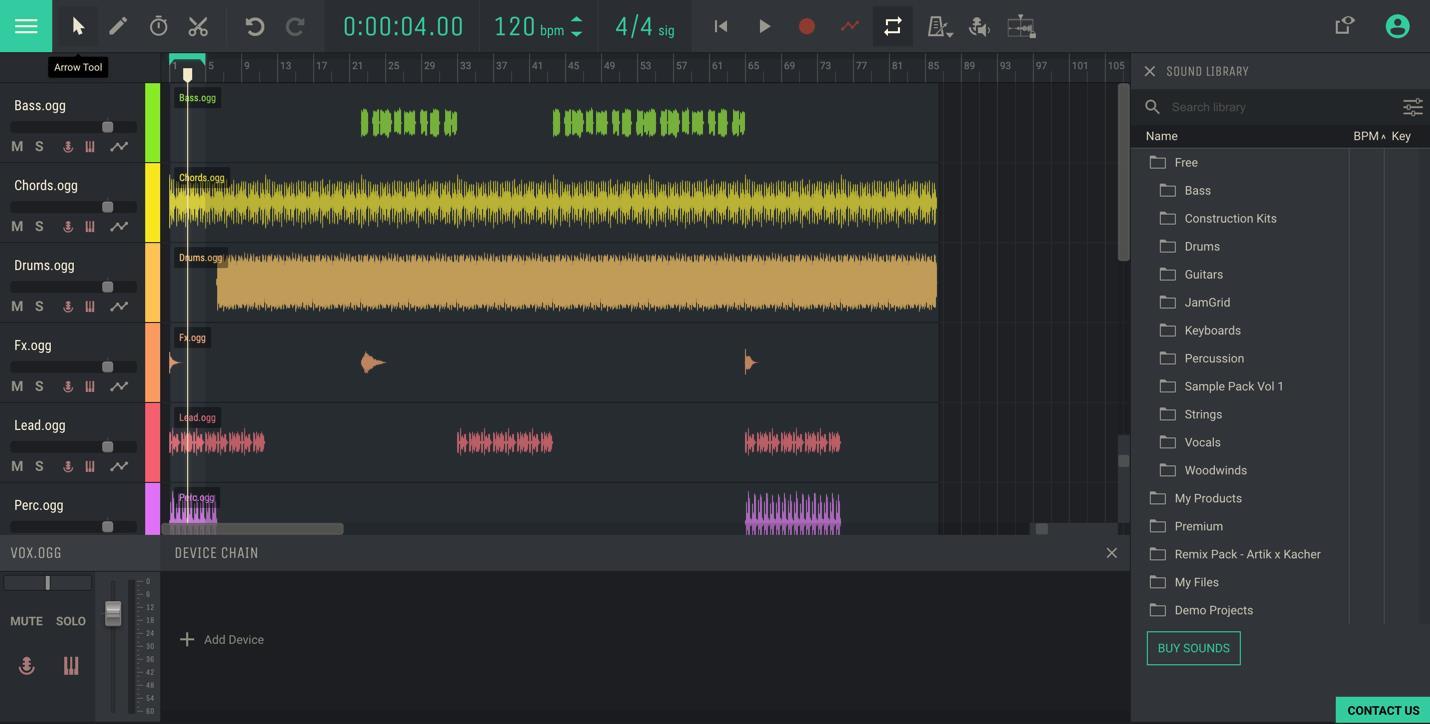Adjust the BPM stepper arrows
Viewport: 1430px width, 724px height.
(576, 26)
